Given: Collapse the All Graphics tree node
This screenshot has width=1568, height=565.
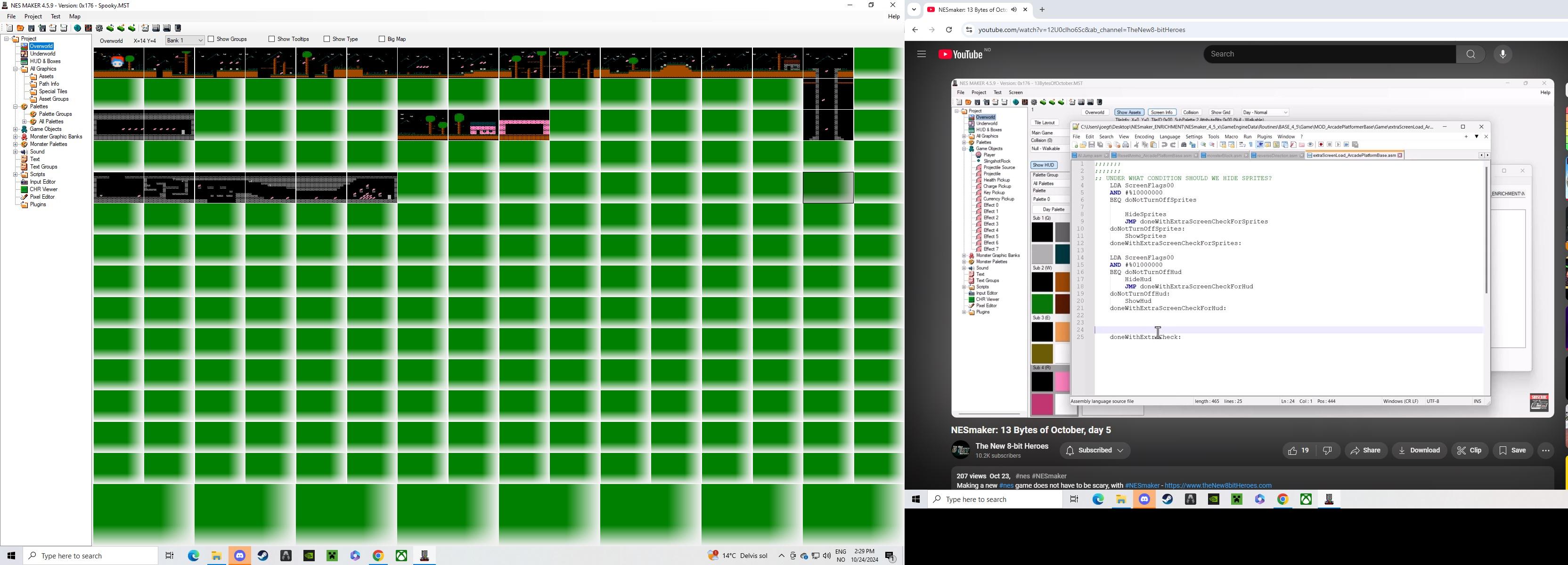Looking at the screenshot, I should pos(15,69).
